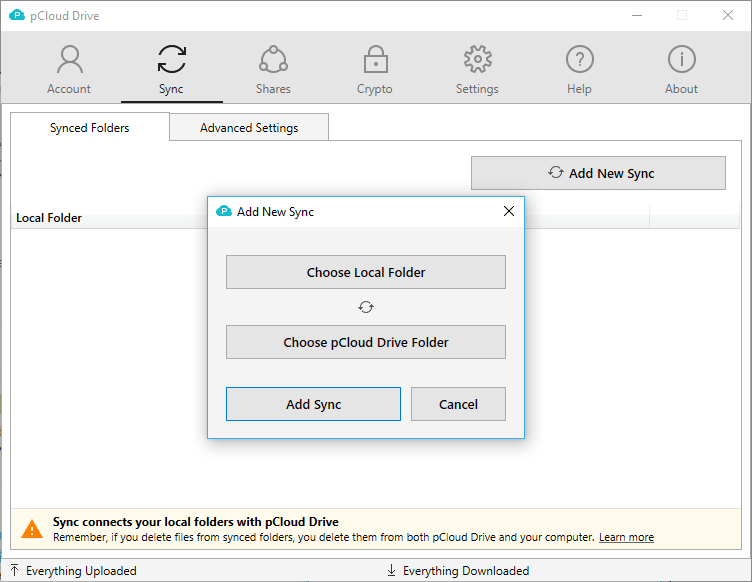Viewport: 752px width, 582px height.
Task: Switch to the Advanced Settings tab
Action: tap(249, 128)
